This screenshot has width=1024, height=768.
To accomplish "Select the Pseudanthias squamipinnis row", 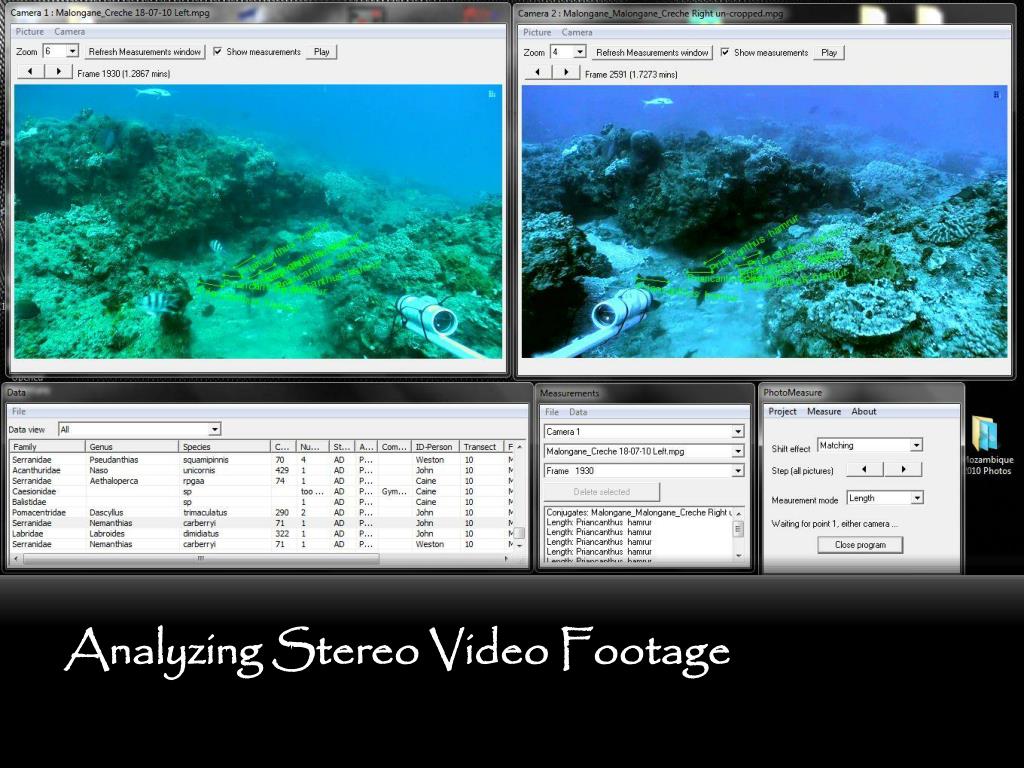I will (x=261, y=460).
